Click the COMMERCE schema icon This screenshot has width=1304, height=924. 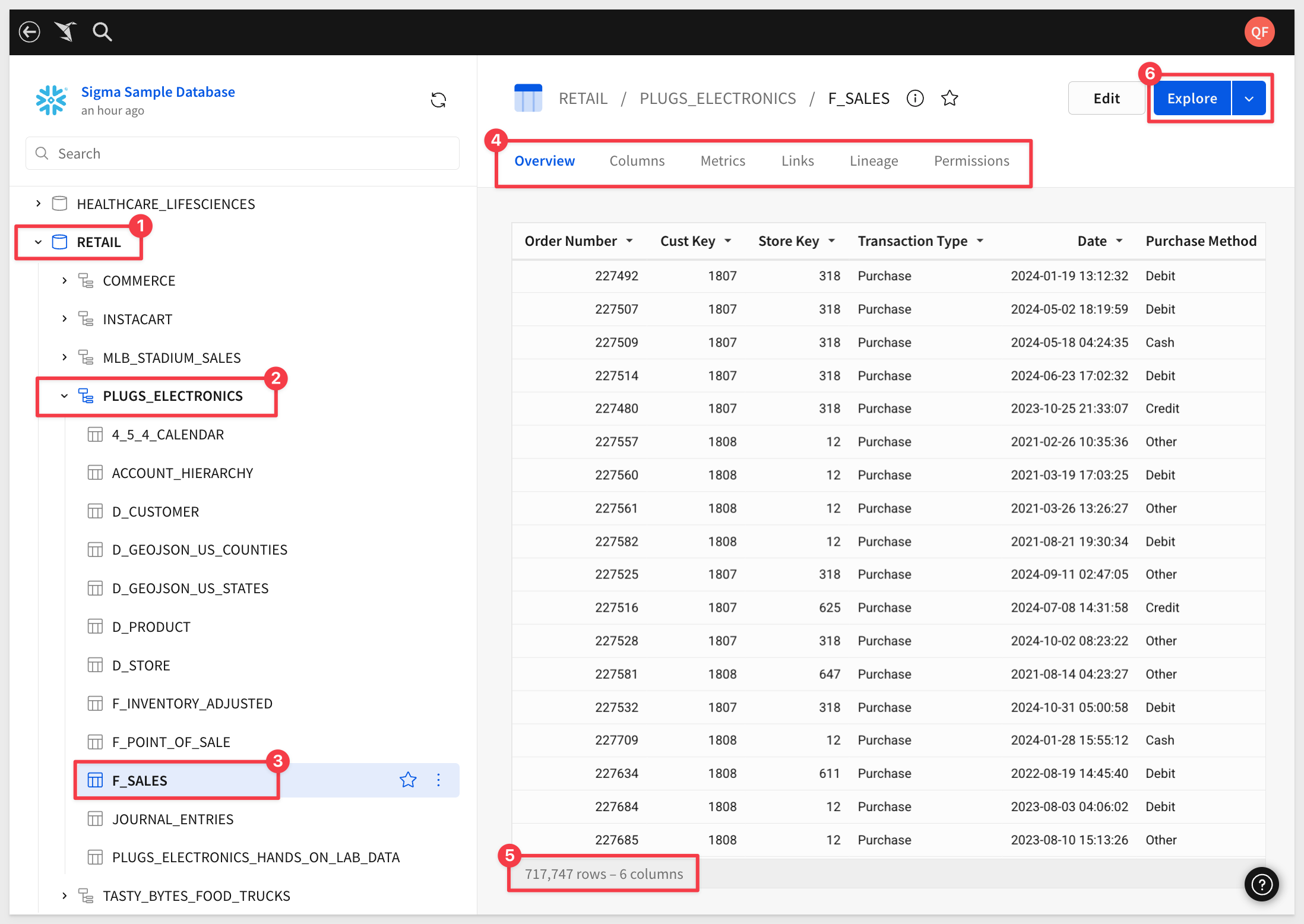point(86,281)
